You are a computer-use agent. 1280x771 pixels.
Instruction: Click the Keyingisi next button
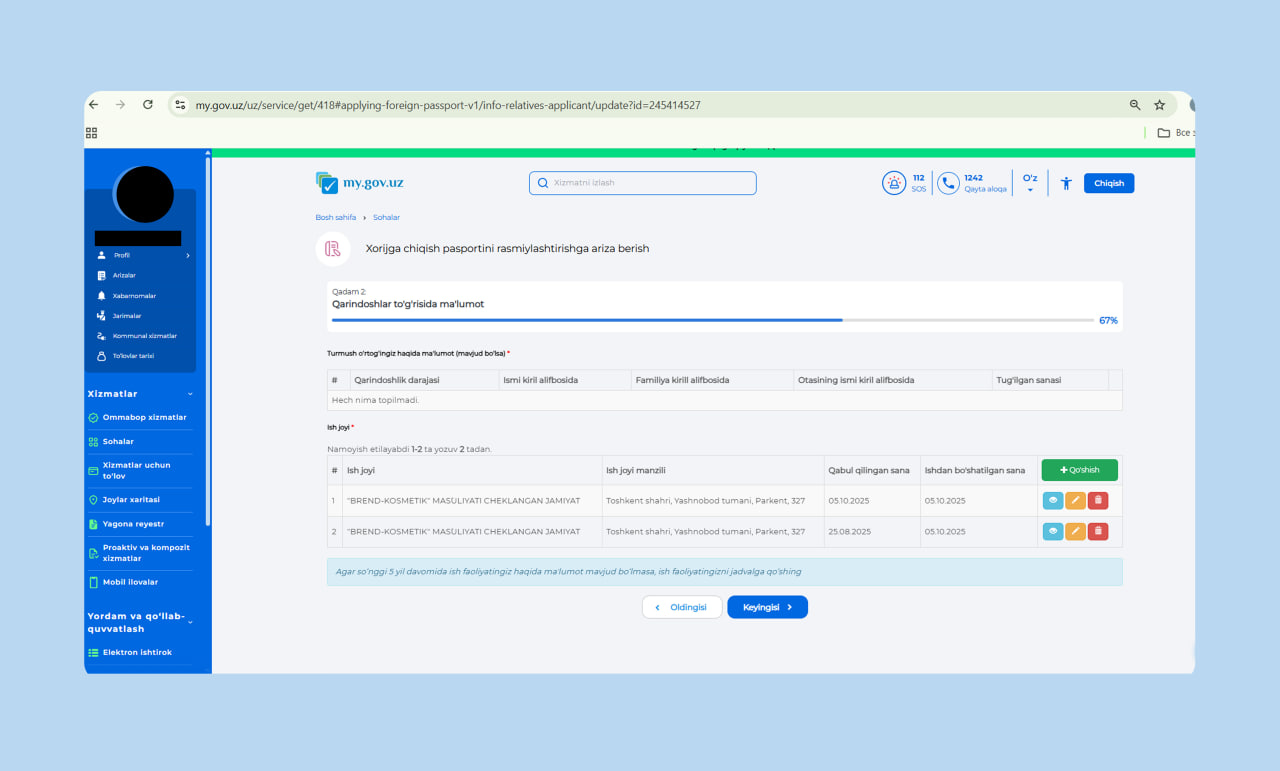[x=767, y=607]
